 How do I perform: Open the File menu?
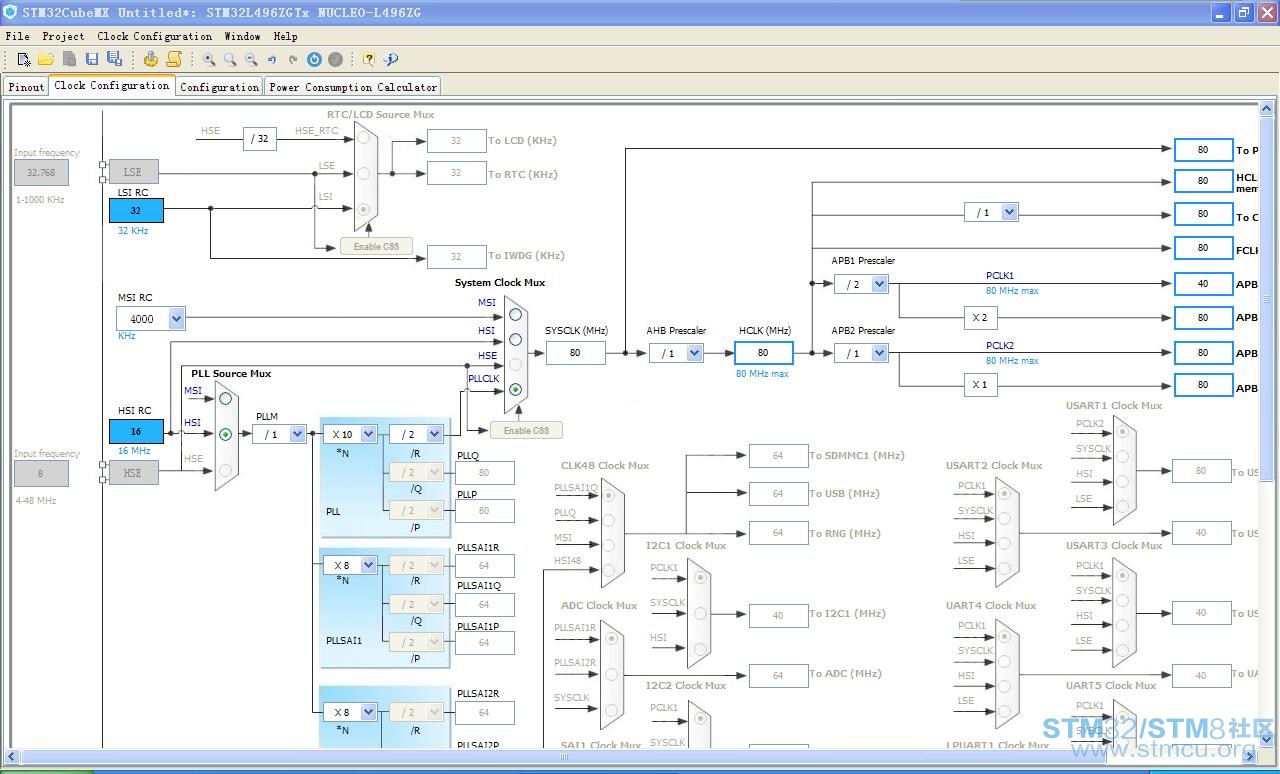pyautogui.click(x=17, y=36)
